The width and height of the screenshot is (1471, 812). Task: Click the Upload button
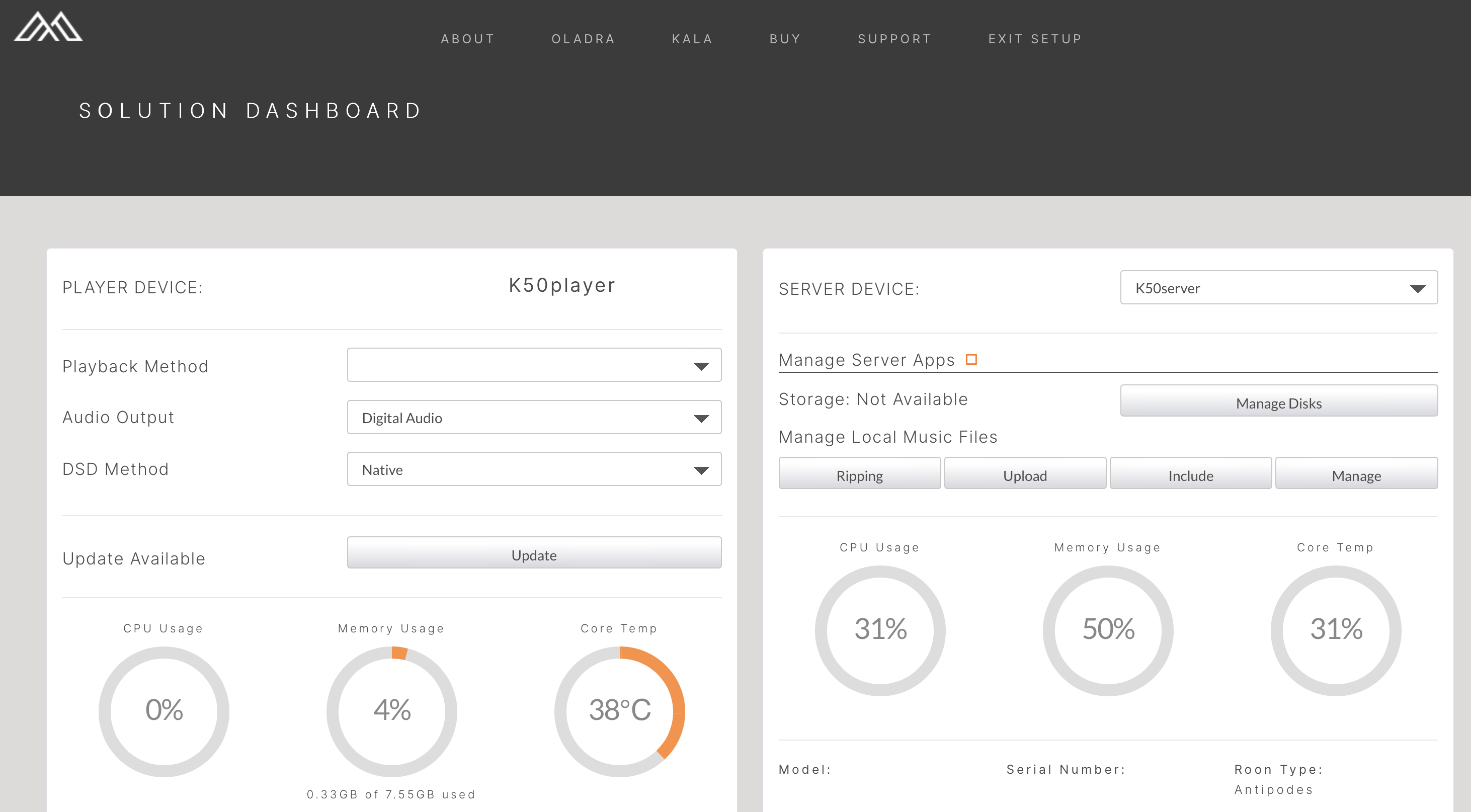1025,474
